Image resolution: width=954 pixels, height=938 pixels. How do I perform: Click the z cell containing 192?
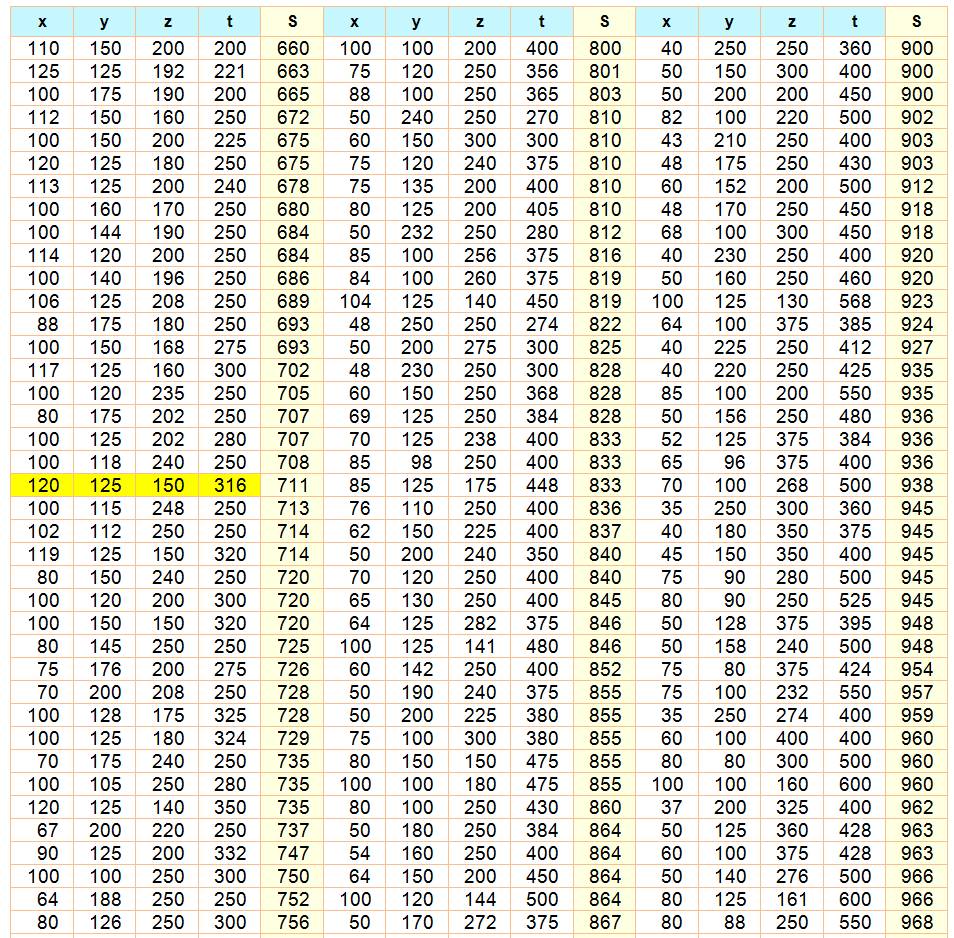pos(167,71)
